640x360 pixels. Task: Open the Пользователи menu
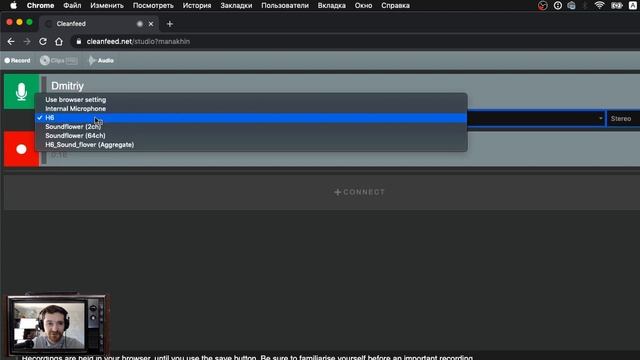coord(285,5)
